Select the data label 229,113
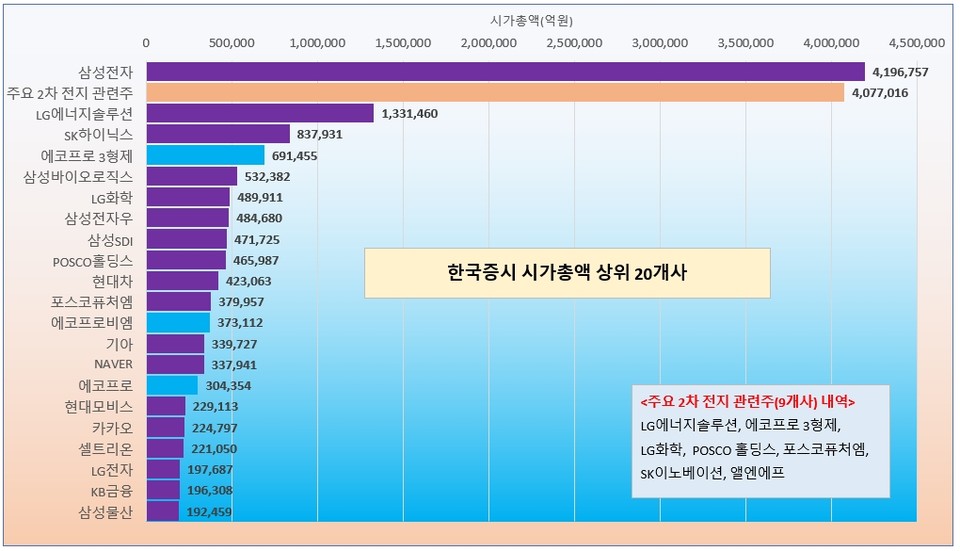The image size is (960, 551). click(216, 407)
